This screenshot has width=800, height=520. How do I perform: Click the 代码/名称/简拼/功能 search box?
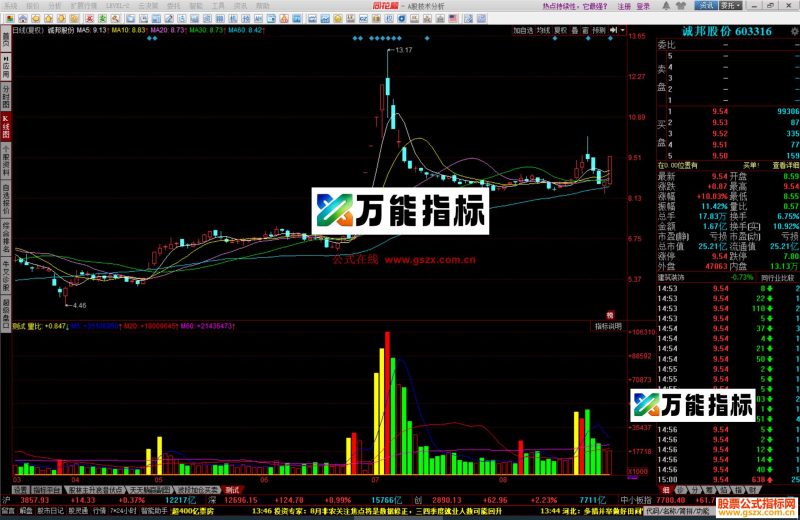tap(679, 511)
